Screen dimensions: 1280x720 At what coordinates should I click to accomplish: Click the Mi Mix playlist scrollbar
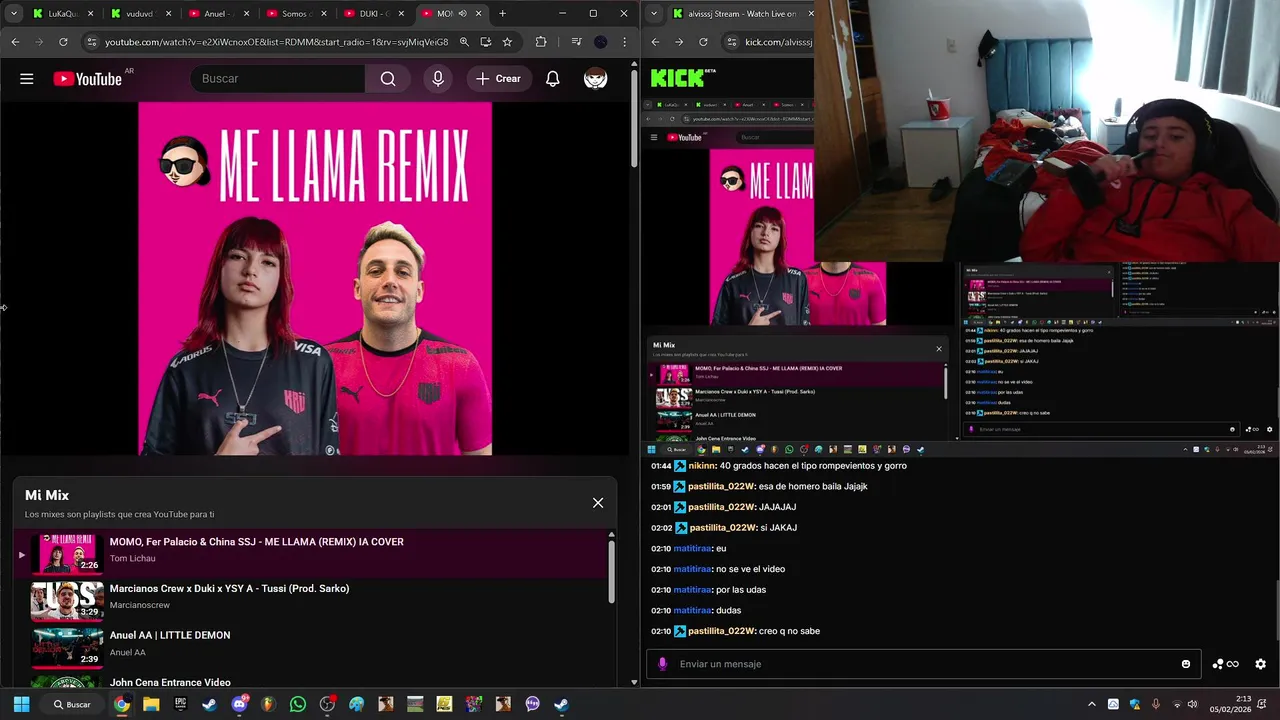(611, 570)
